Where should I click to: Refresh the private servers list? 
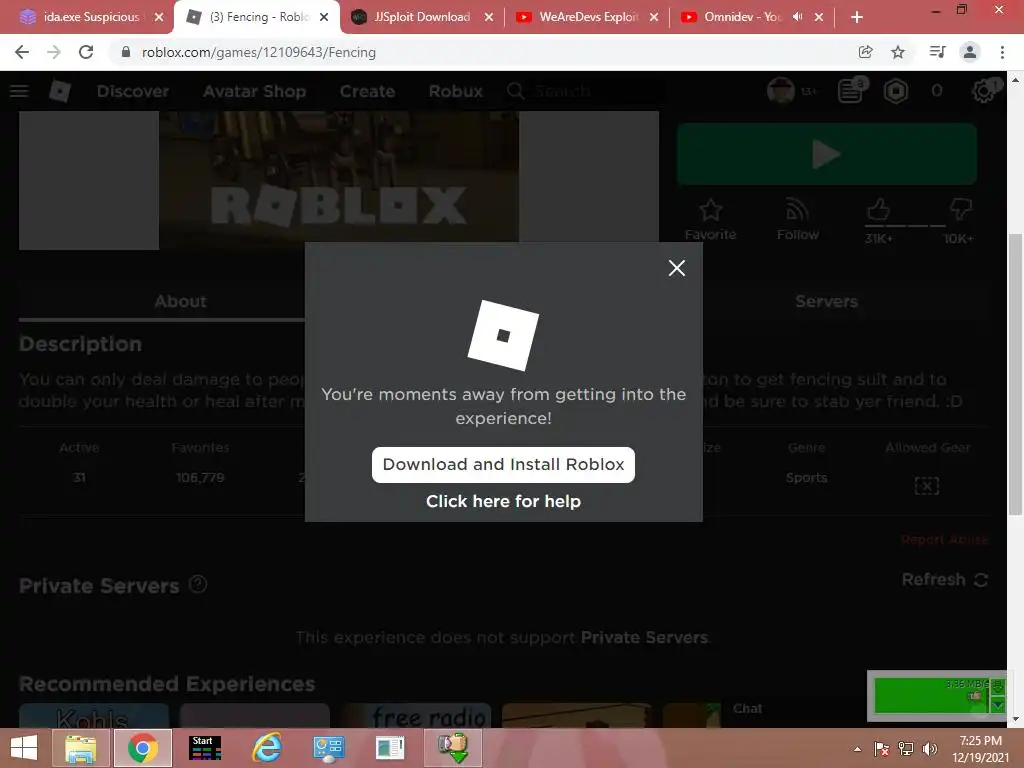(x=944, y=579)
